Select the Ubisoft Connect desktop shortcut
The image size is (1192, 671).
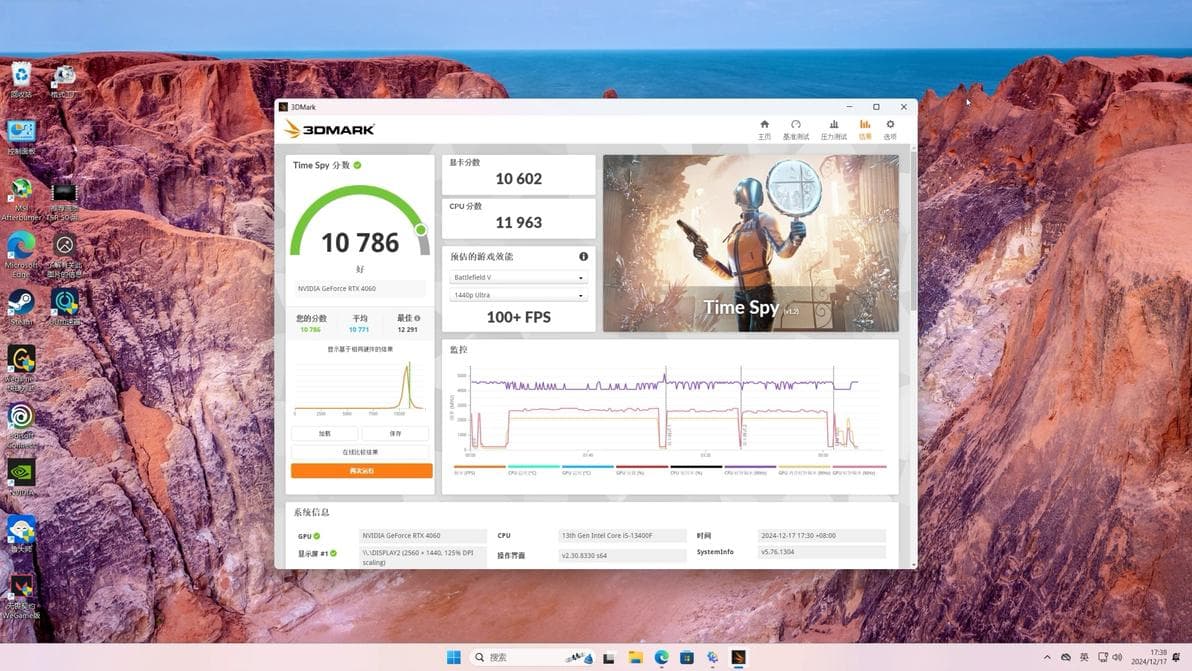(x=21, y=426)
